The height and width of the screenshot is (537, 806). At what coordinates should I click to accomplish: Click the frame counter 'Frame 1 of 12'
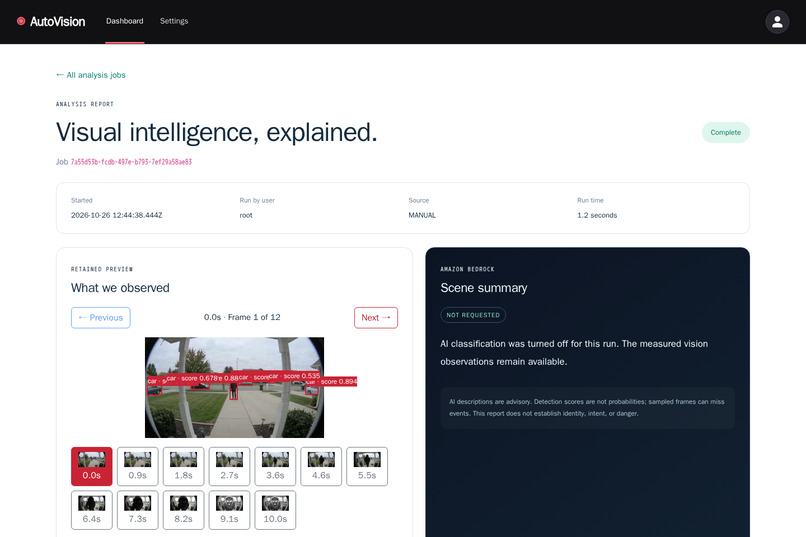254,317
